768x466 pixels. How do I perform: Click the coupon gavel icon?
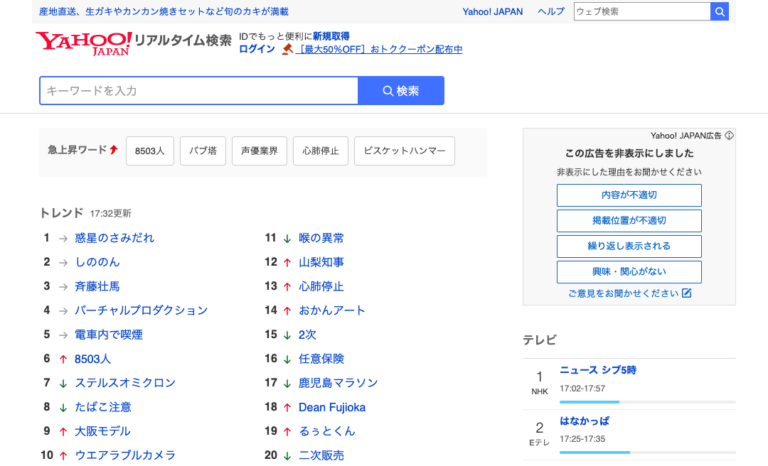288,49
